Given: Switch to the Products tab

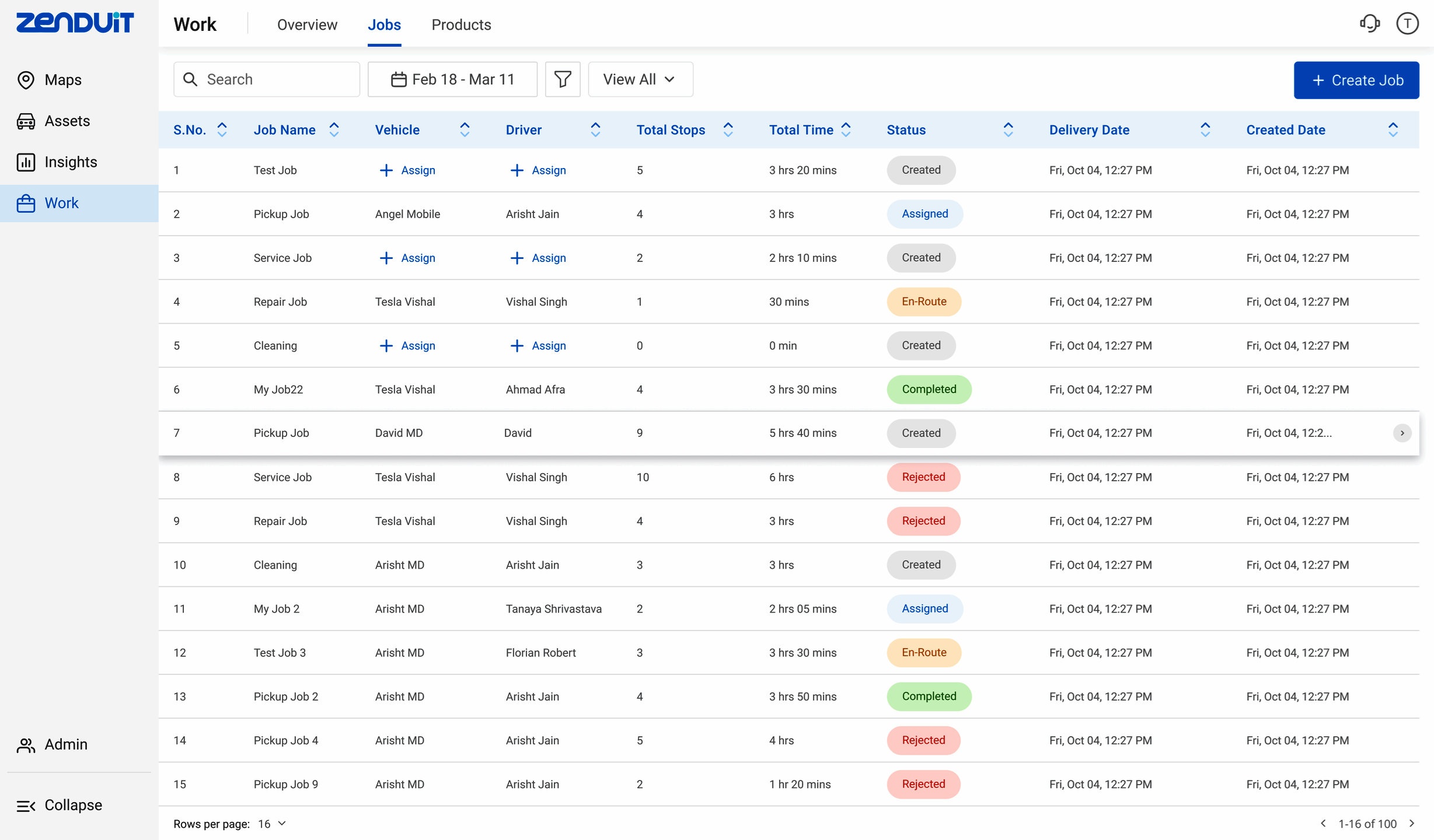Looking at the screenshot, I should [461, 24].
